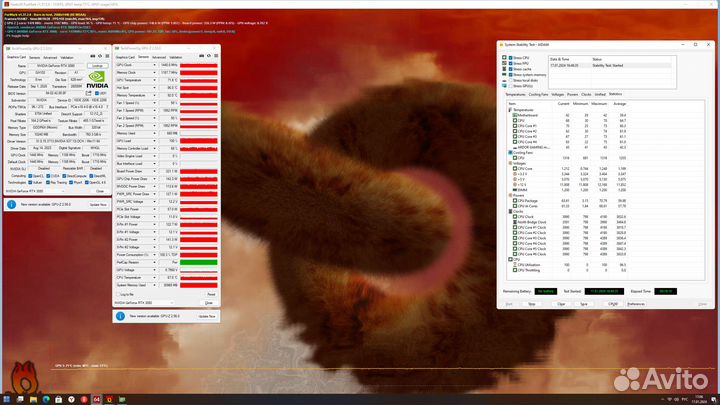
Task: Click the Preferences button in AIDA64
Action: coord(636,304)
